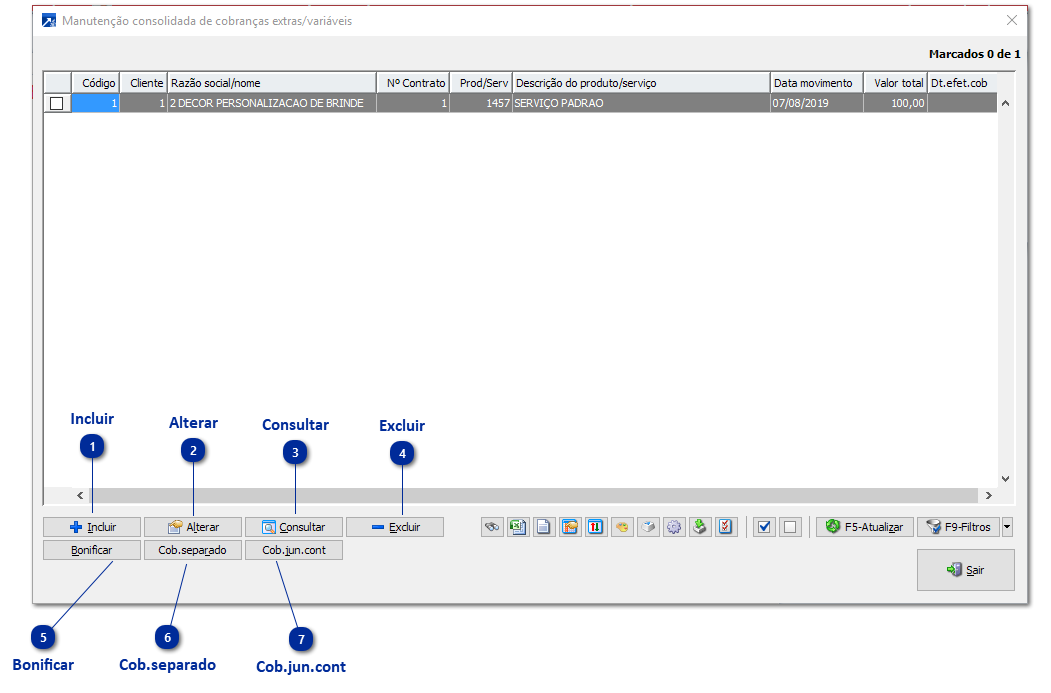Click the Valor total column header
The height and width of the screenshot is (693, 1051).
click(895, 83)
